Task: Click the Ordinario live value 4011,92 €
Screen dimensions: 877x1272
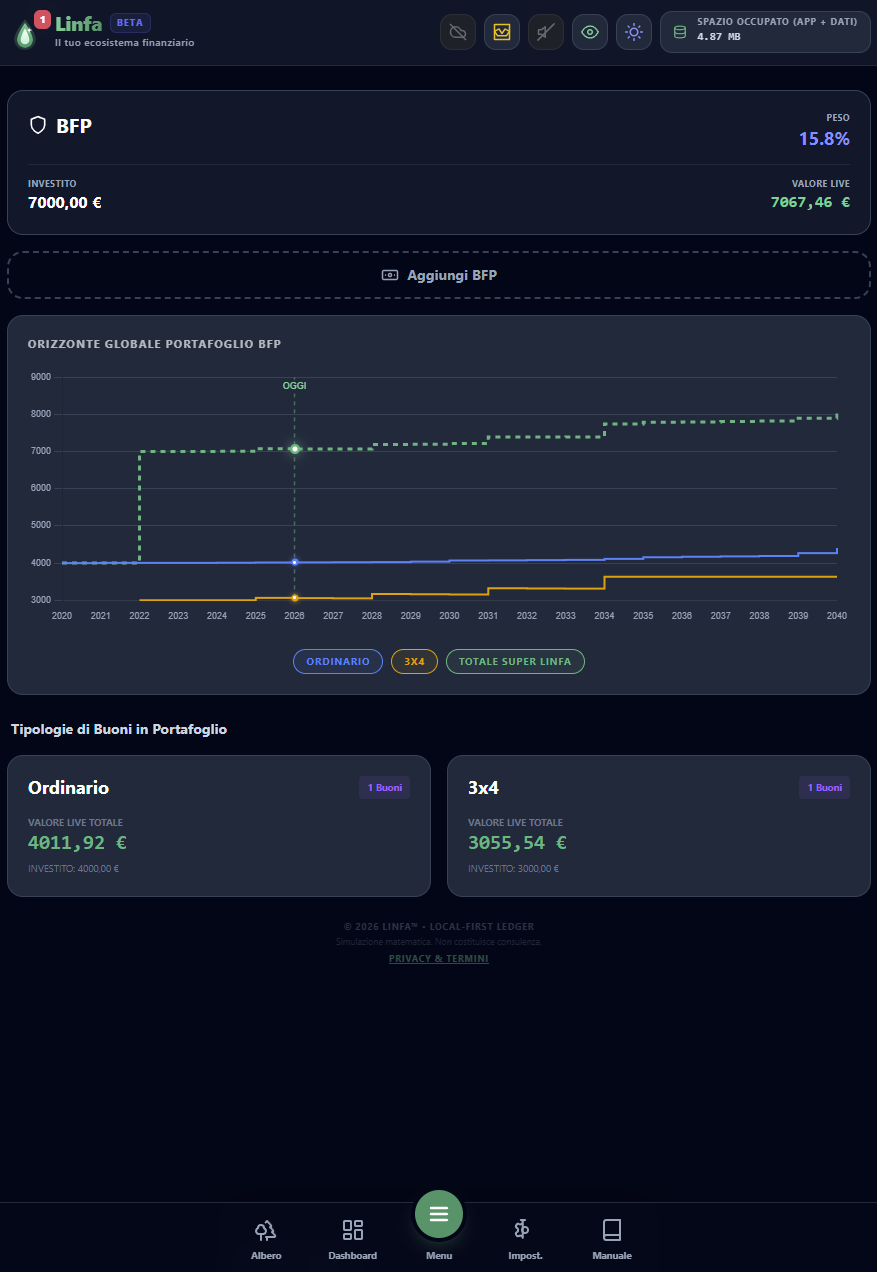Action: [x=77, y=843]
